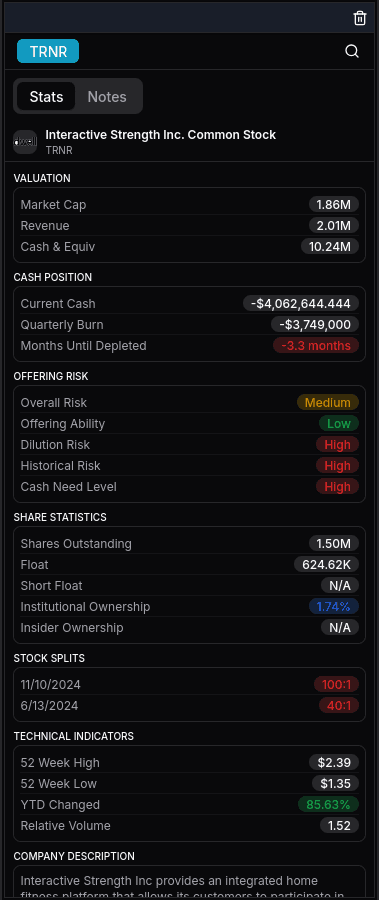Click the 52 Week High $2.39 value

point(334,762)
